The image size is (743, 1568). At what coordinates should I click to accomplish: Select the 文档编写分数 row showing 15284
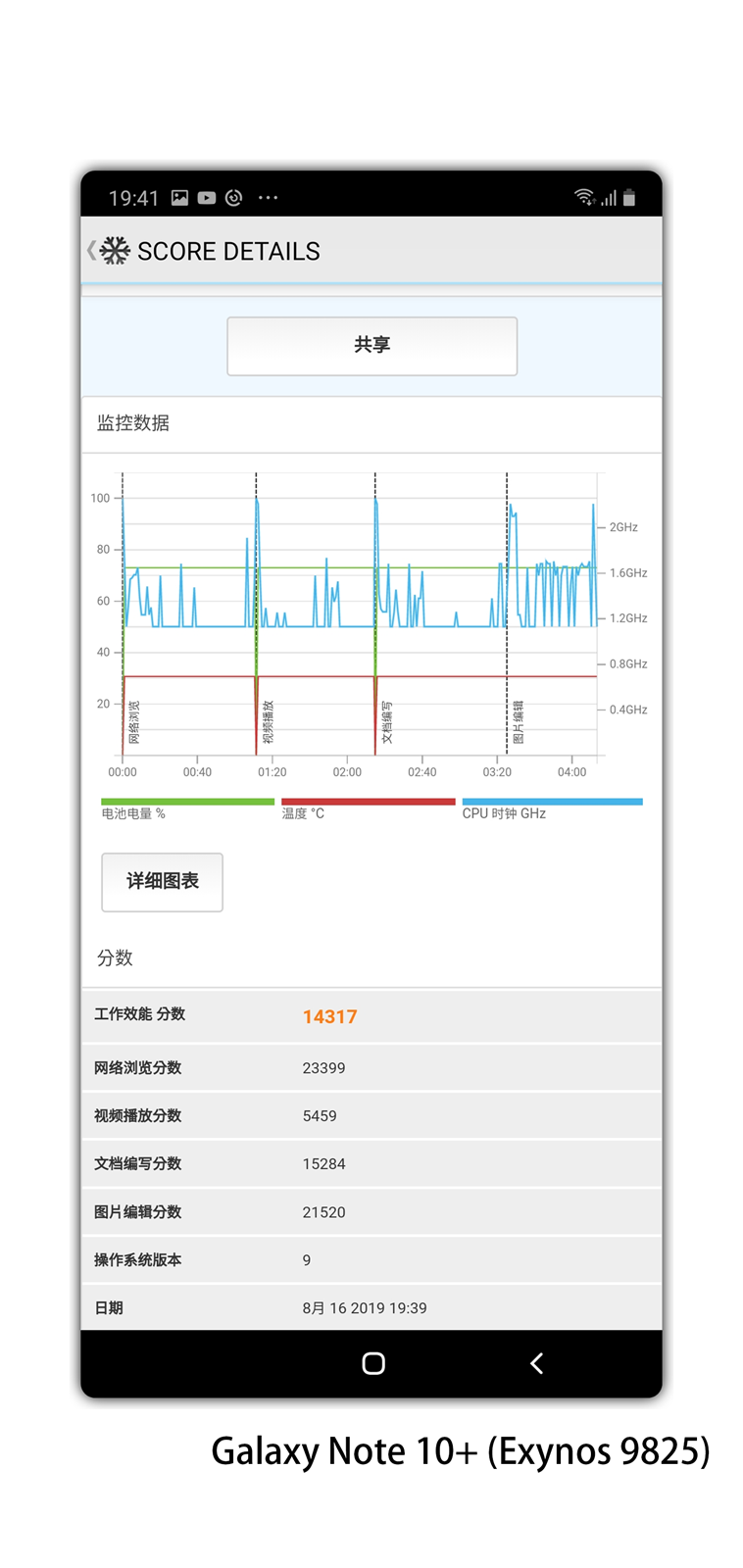(371, 1164)
